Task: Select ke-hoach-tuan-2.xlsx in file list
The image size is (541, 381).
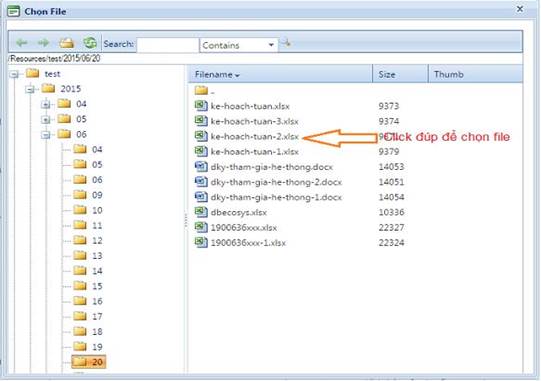Action: coord(255,136)
